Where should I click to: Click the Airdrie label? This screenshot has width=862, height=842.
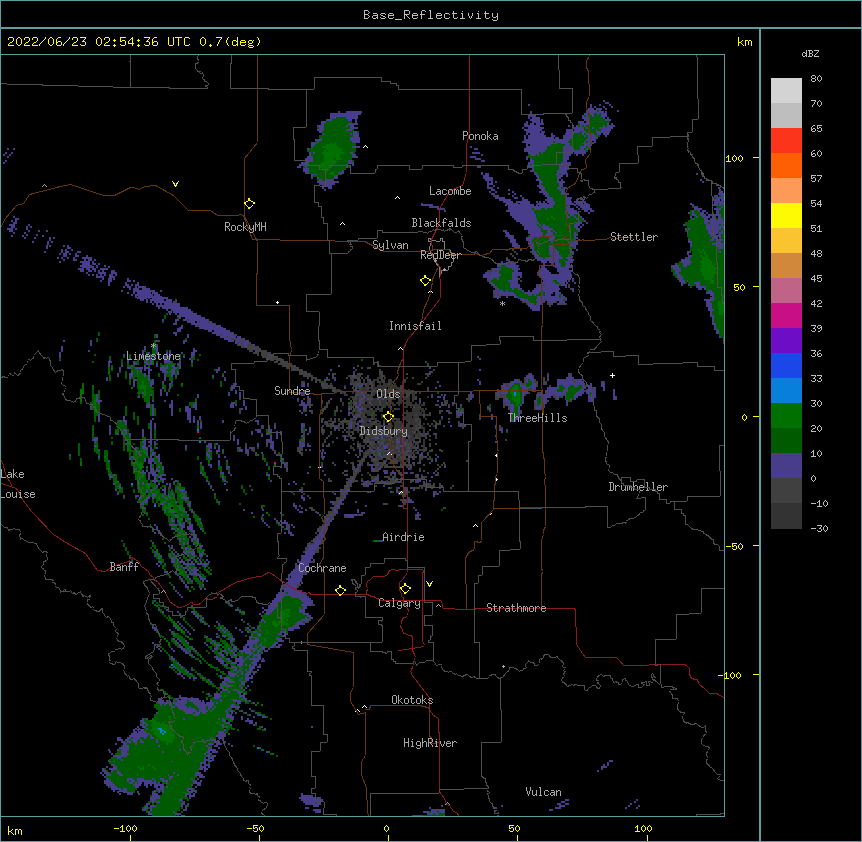(x=403, y=537)
